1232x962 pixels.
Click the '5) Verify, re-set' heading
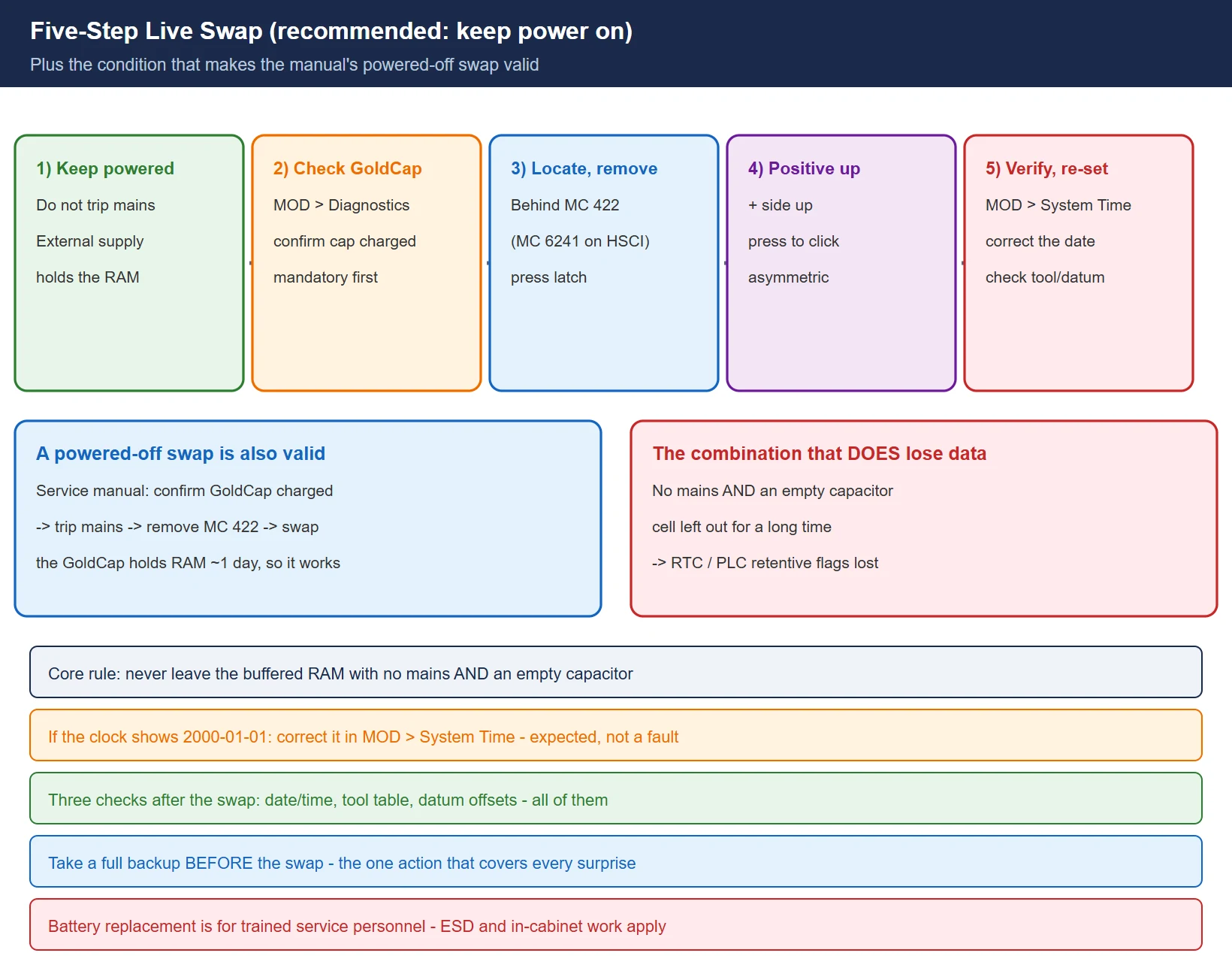click(1046, 168)
